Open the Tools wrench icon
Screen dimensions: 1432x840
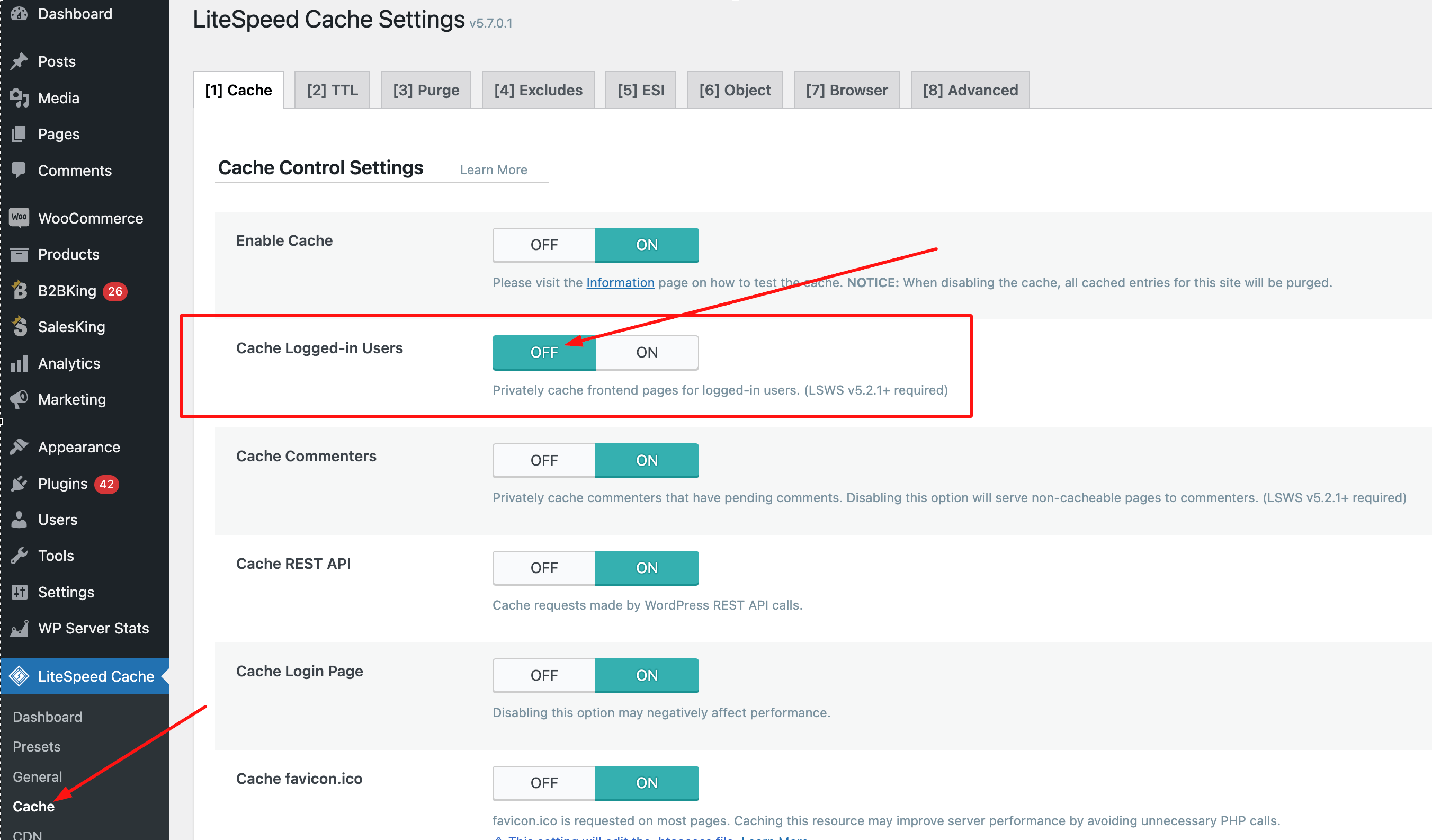coord(19,555)
